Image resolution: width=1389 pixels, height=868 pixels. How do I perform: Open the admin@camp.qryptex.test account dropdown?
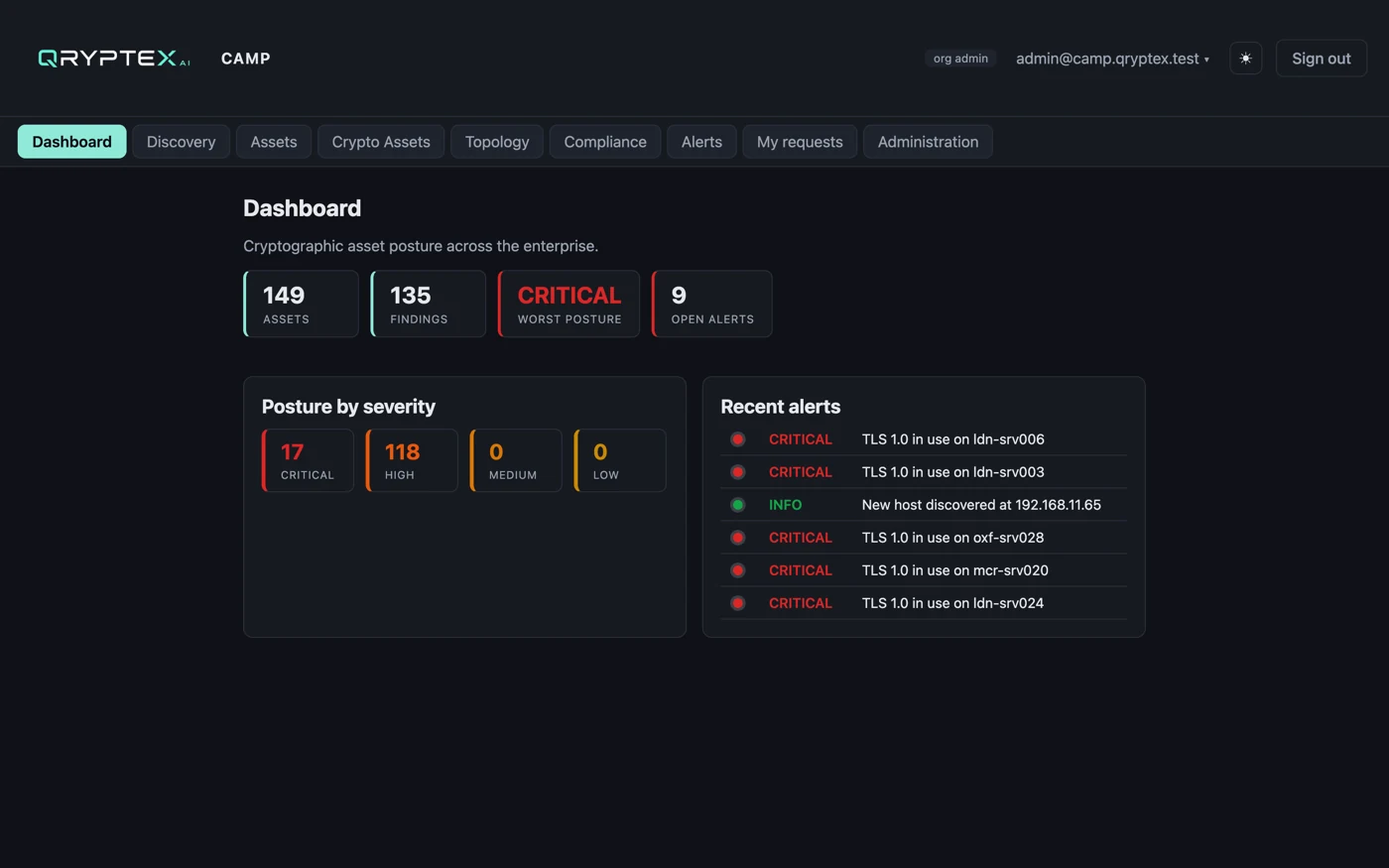[x=1112, y=59]
